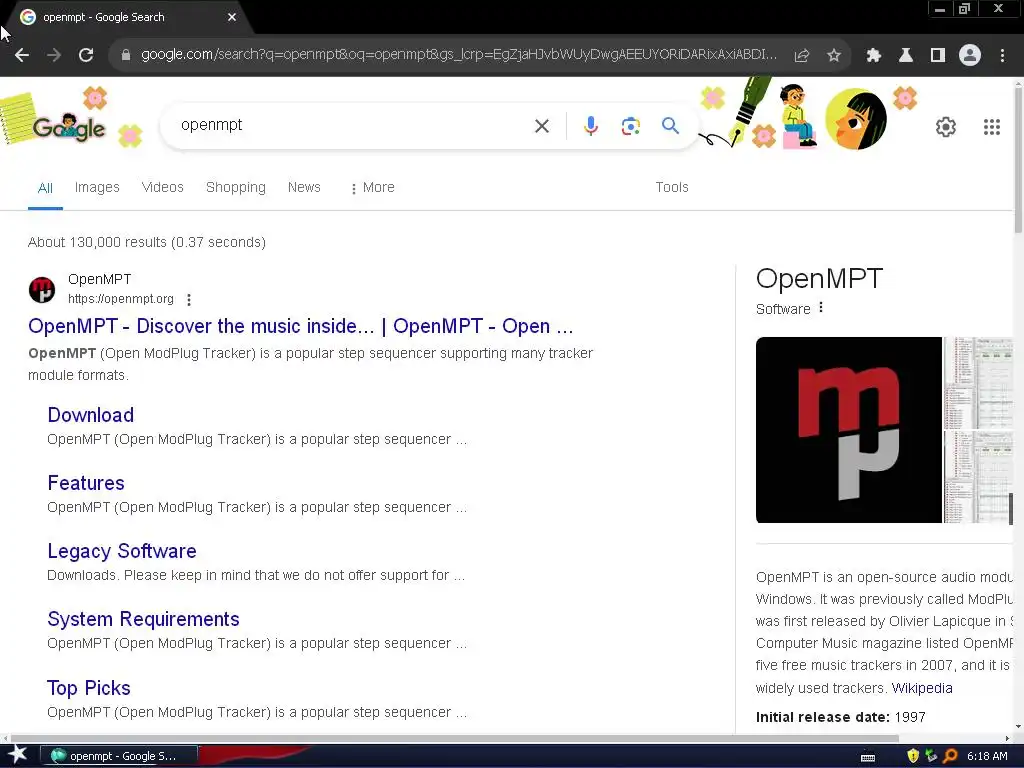This screenshot has width=1024, height=768.
Task: Activate the openmpt Google taskbar button
Action: pos(119,756)
